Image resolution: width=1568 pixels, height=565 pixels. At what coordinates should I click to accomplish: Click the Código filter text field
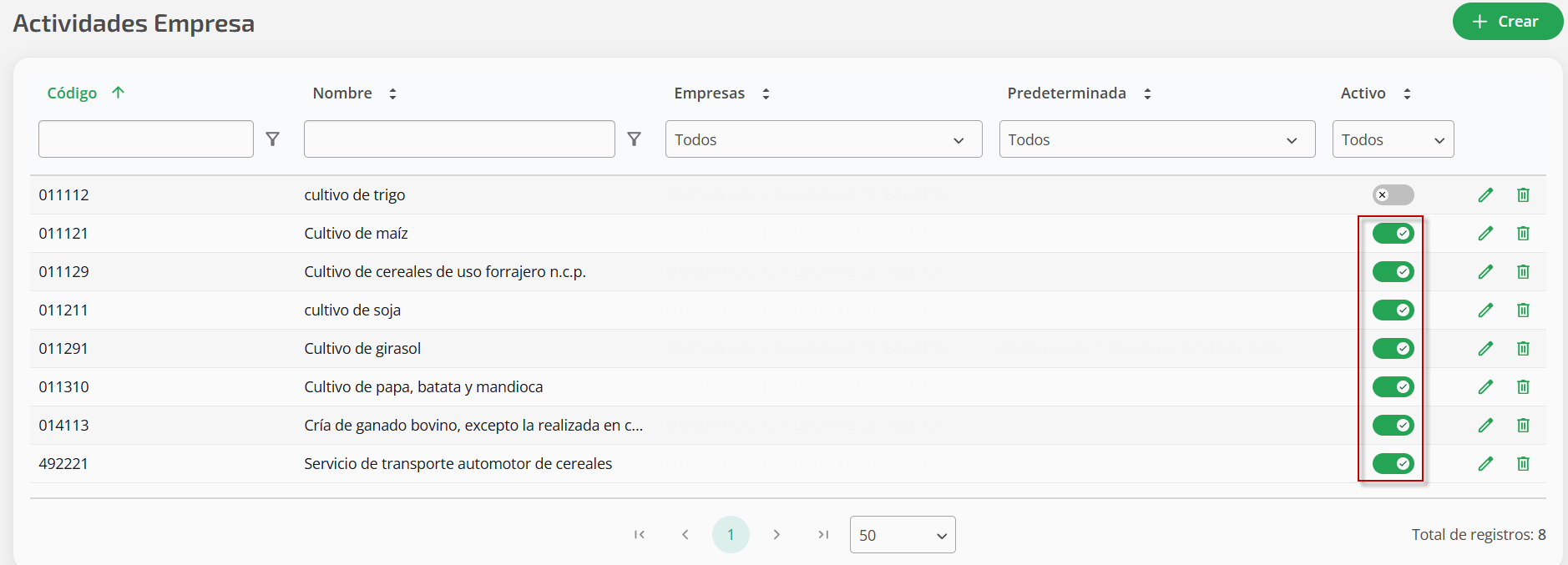[x=146, y=139]
